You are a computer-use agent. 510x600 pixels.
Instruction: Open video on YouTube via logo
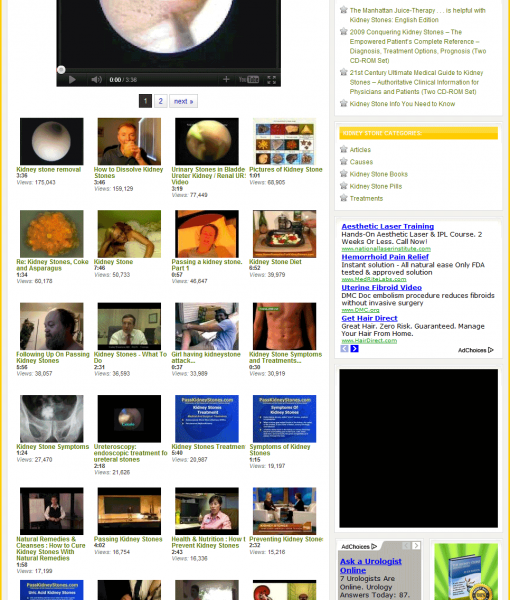coord(249,80)
